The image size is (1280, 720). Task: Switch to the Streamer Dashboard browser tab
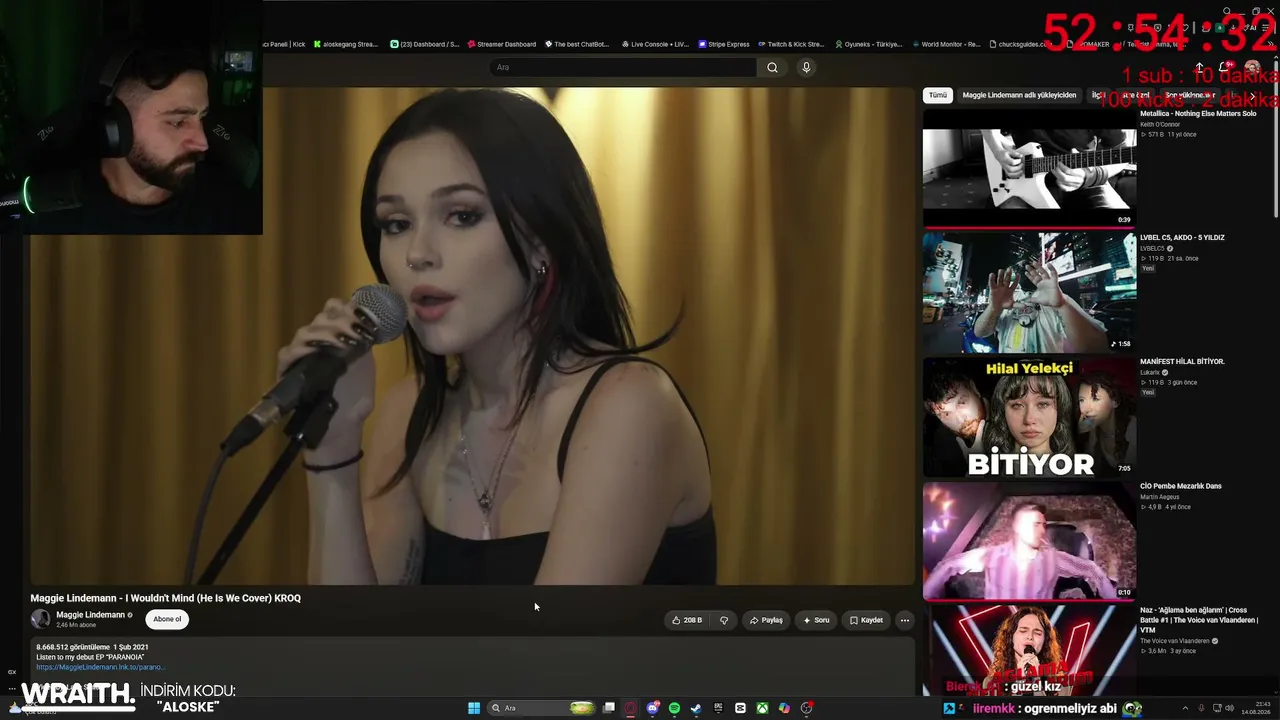[500, 44]
